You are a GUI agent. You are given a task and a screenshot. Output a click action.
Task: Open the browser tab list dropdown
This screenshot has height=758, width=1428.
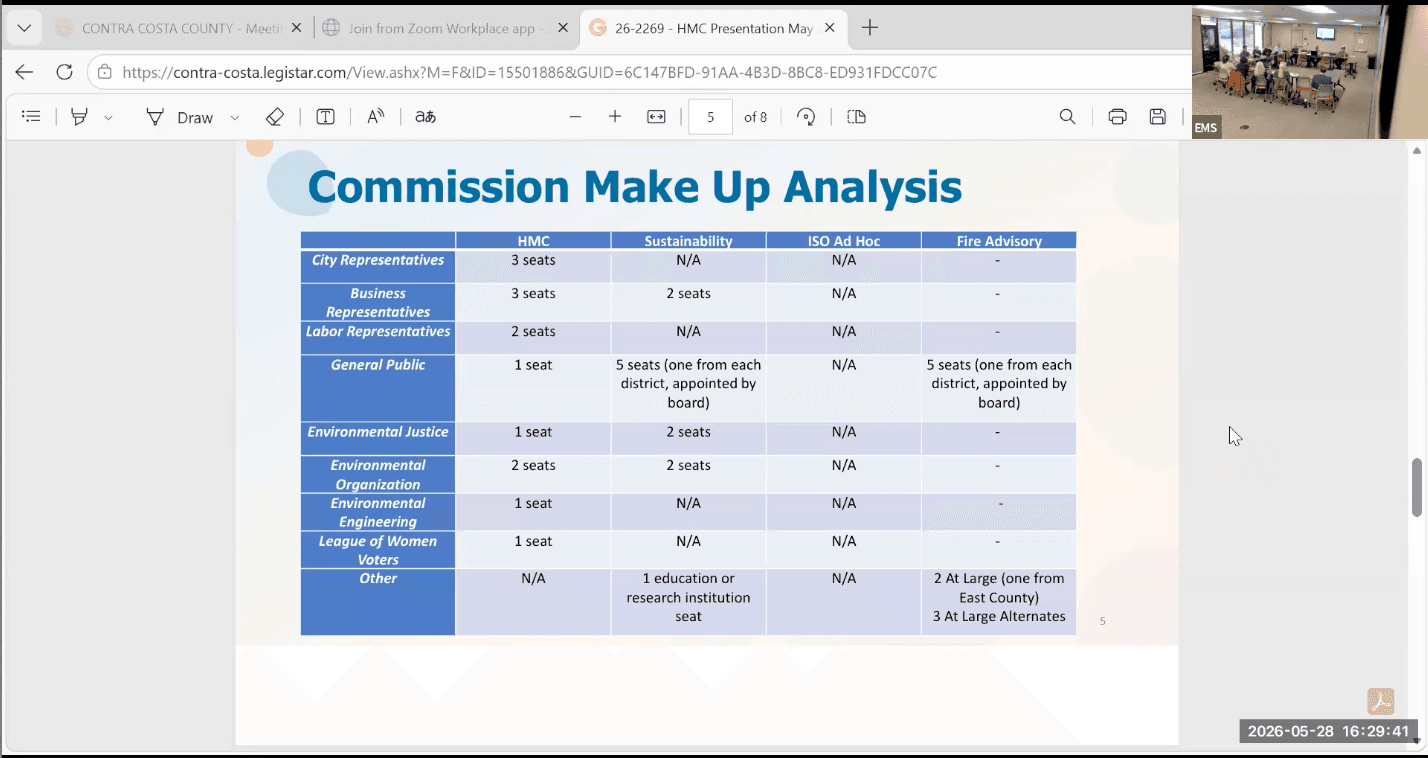pos(24,28)
